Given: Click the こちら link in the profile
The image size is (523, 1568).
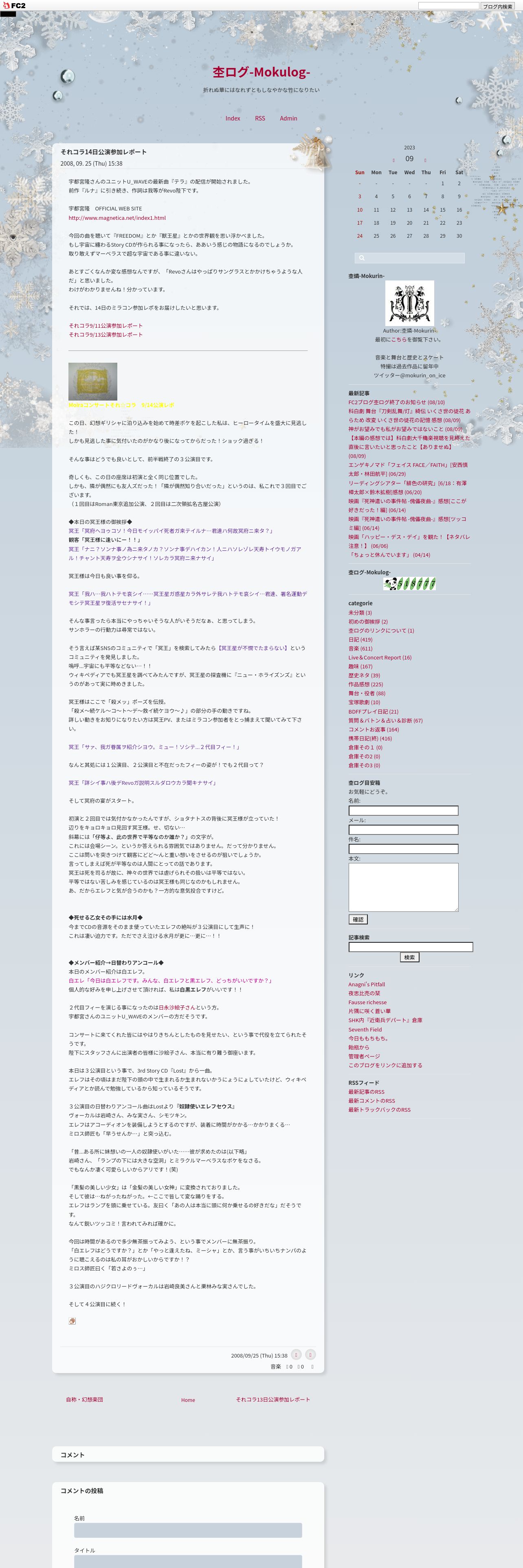Looking at the screenshot, I should 398,339.
